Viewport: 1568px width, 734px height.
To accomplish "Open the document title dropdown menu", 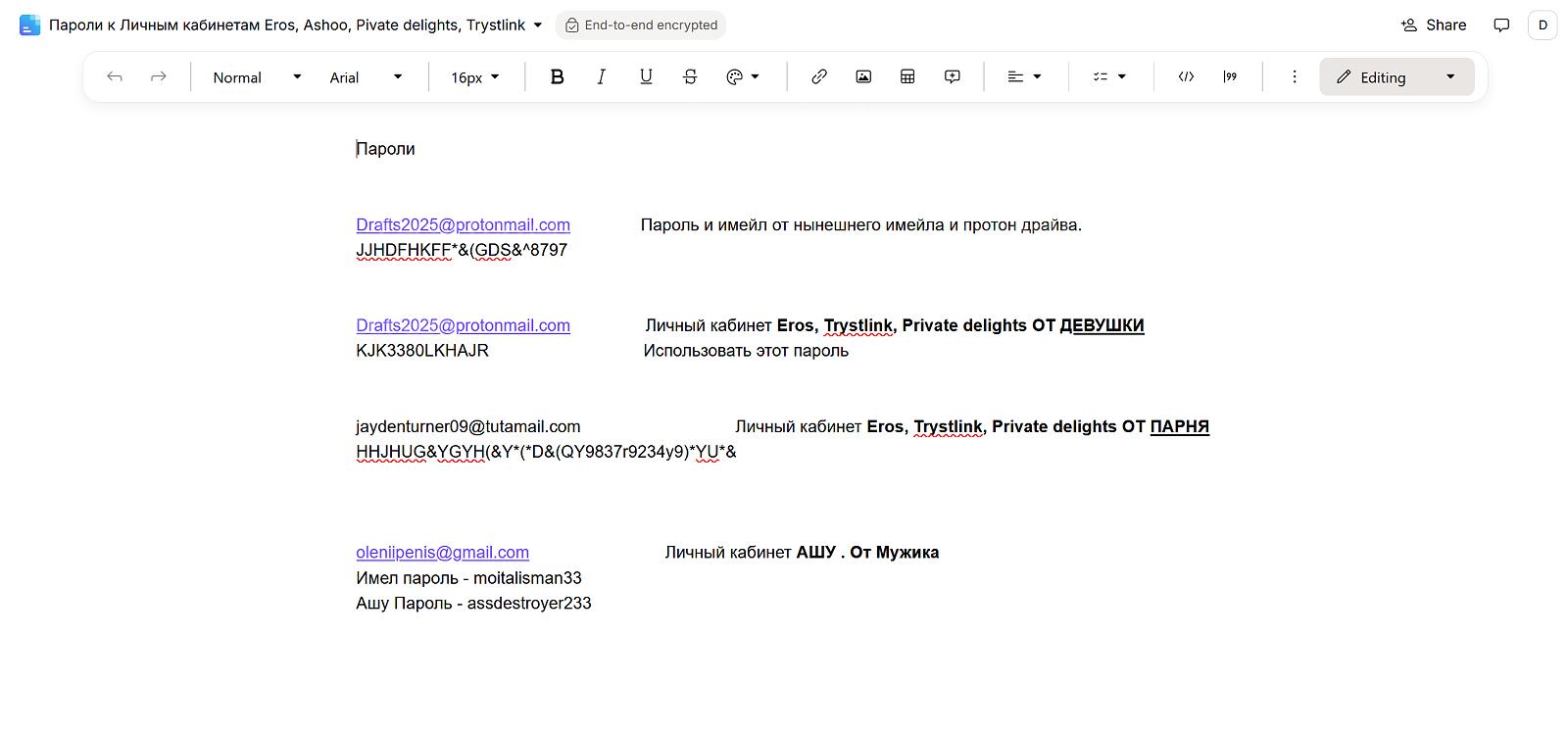I will (x=538, y=25).
